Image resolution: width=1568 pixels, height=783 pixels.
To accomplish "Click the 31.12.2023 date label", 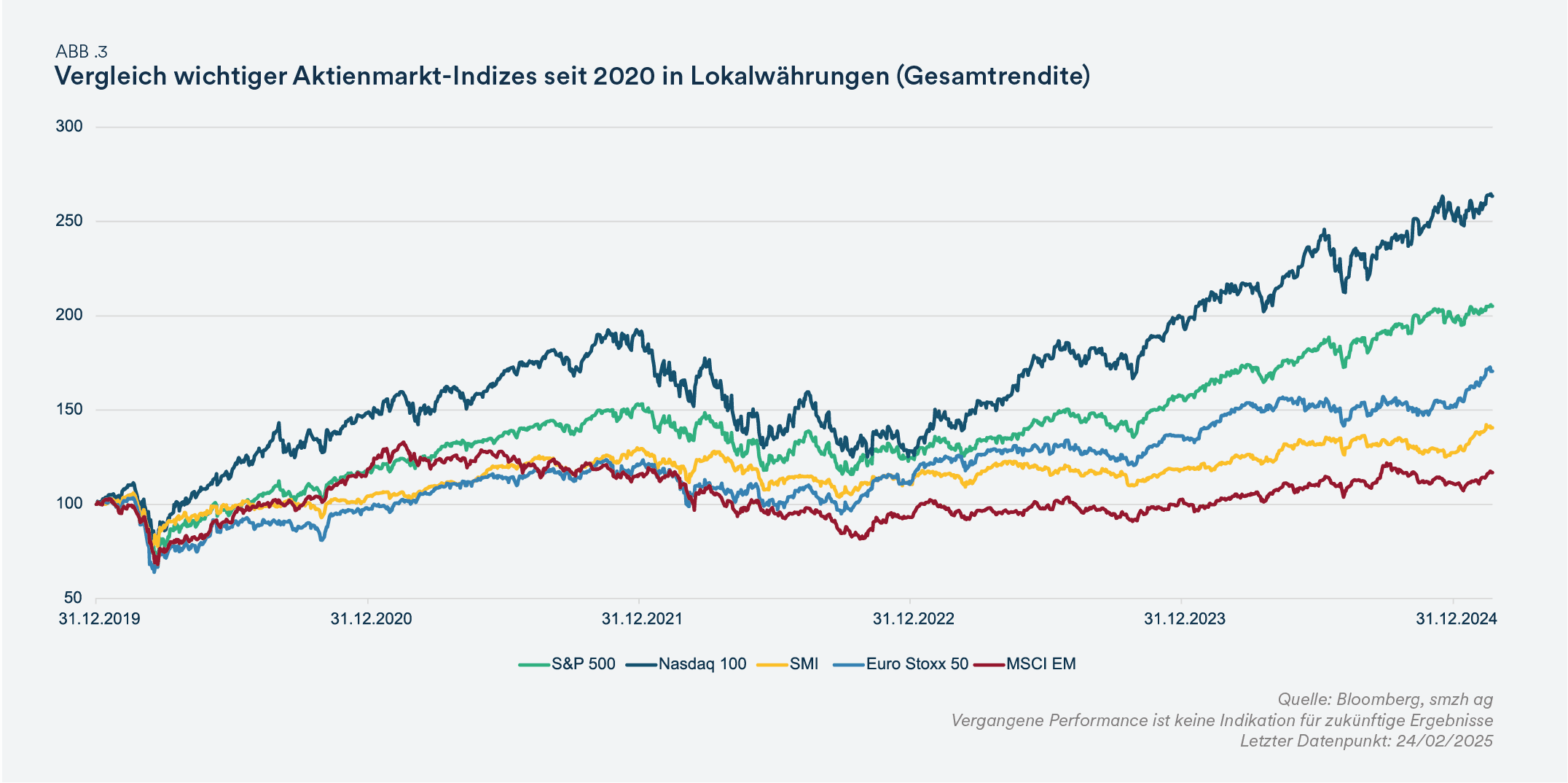I will (x=1185, y=619).
